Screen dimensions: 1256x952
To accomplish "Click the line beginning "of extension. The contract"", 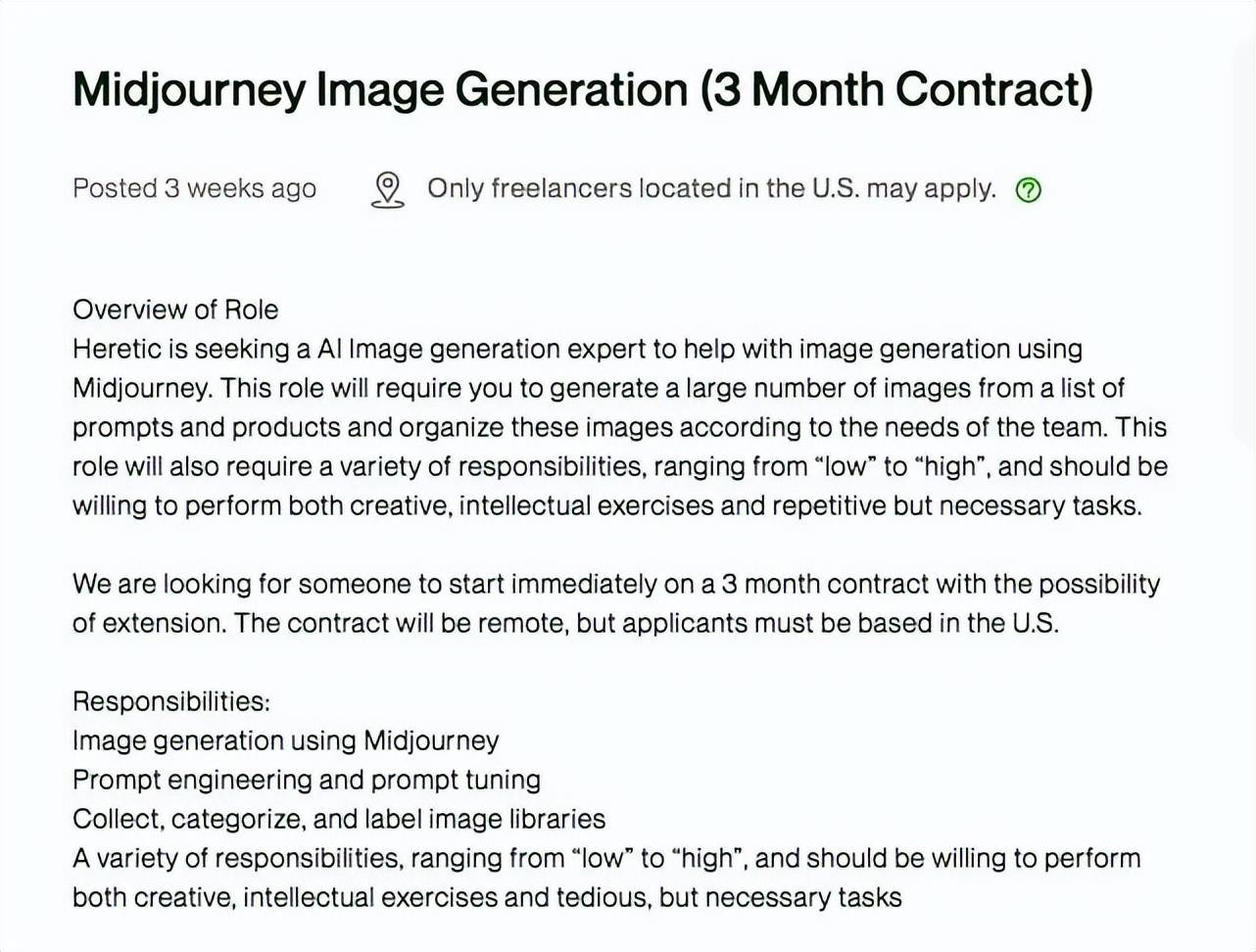I will tap(565, 623).
